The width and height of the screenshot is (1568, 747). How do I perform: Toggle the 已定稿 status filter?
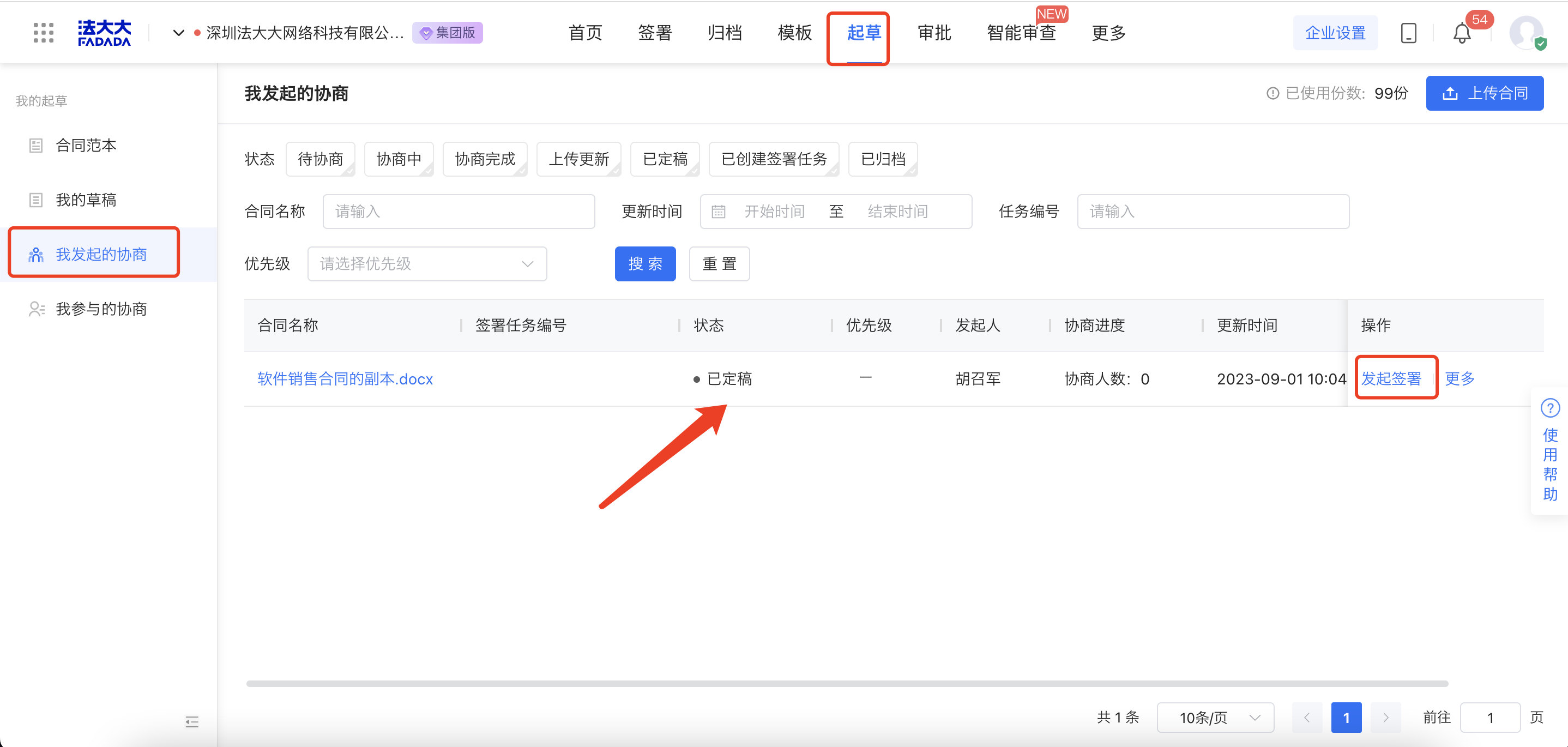(665, 159)
